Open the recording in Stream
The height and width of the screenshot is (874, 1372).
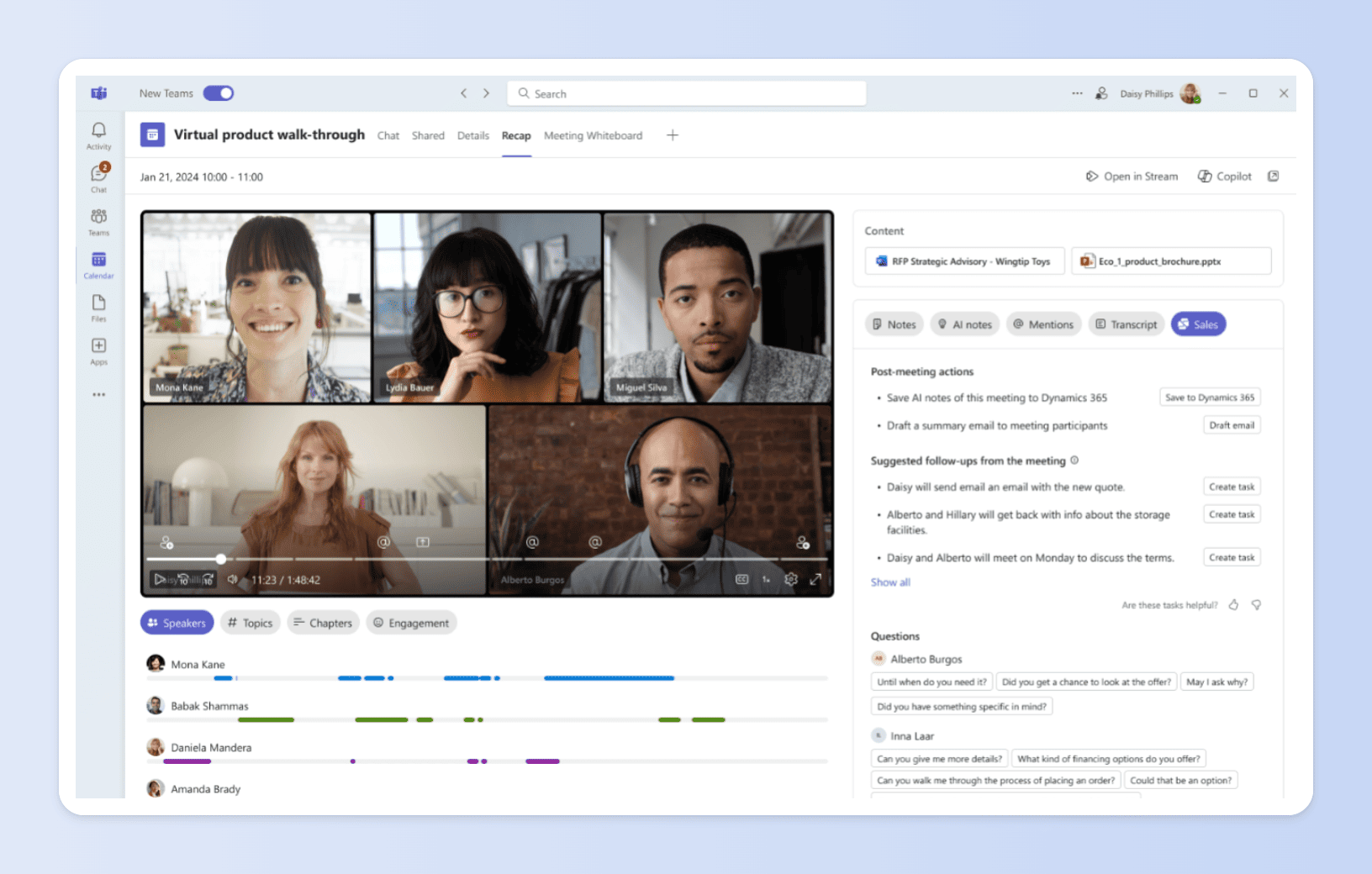tap(1132, 176)
